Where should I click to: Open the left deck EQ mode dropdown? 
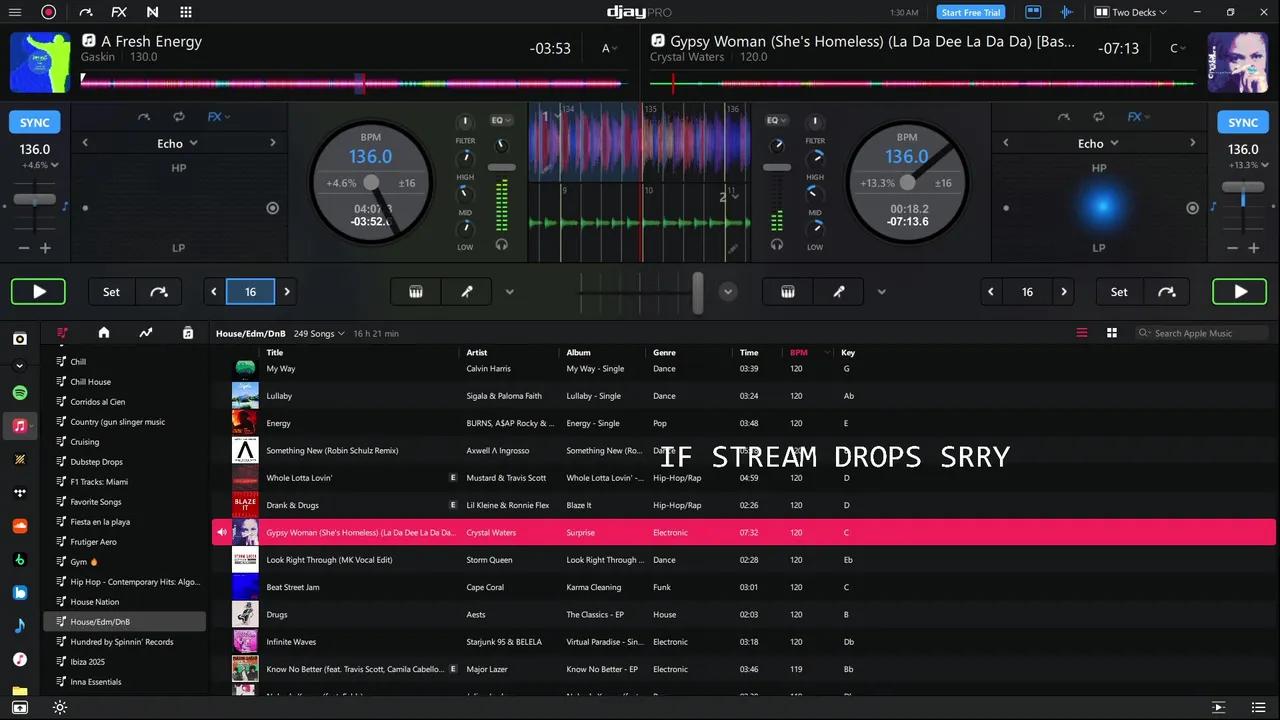(501, 120)
